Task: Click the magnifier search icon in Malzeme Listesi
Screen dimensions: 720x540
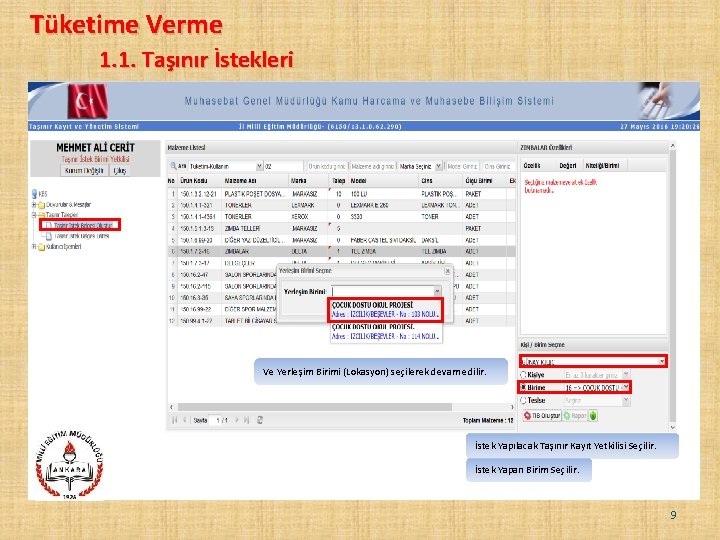Action: coord(173,166)
